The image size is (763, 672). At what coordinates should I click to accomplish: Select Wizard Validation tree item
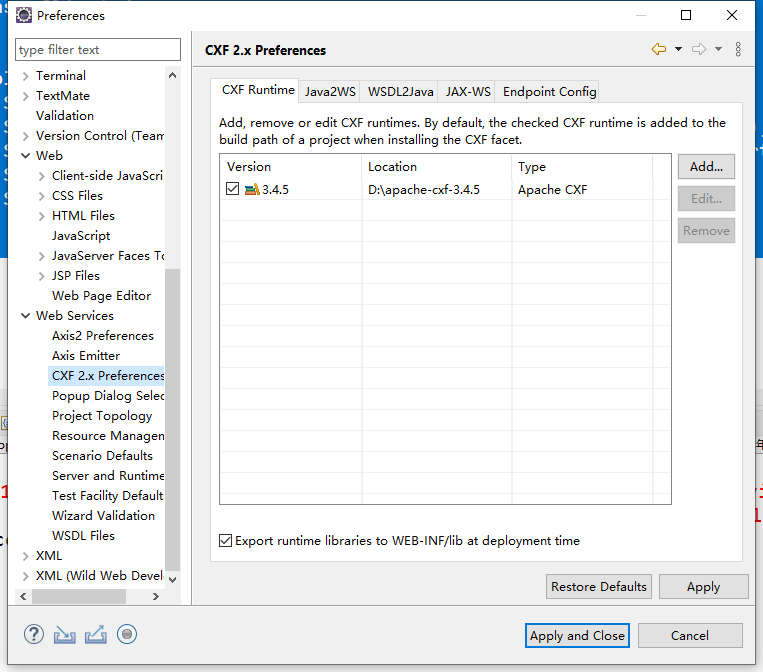point(103,516)
